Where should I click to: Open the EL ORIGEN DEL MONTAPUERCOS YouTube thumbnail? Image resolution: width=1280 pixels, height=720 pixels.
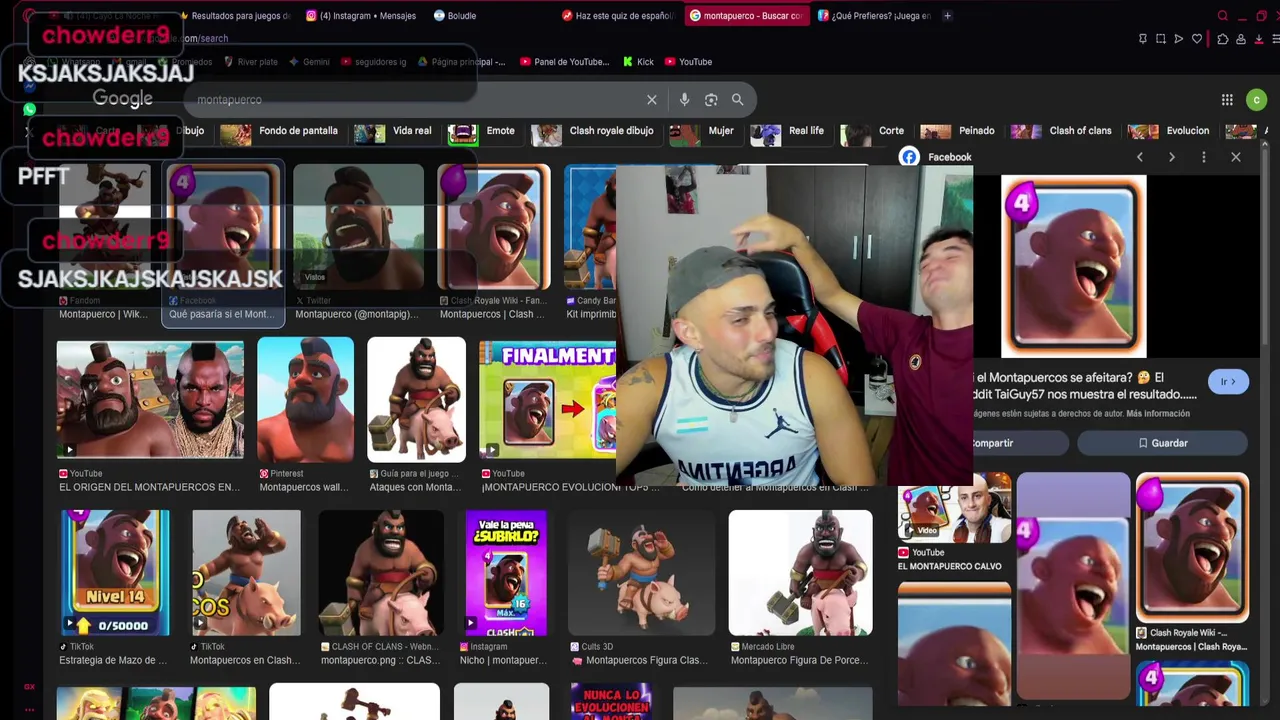pos(150,399)
